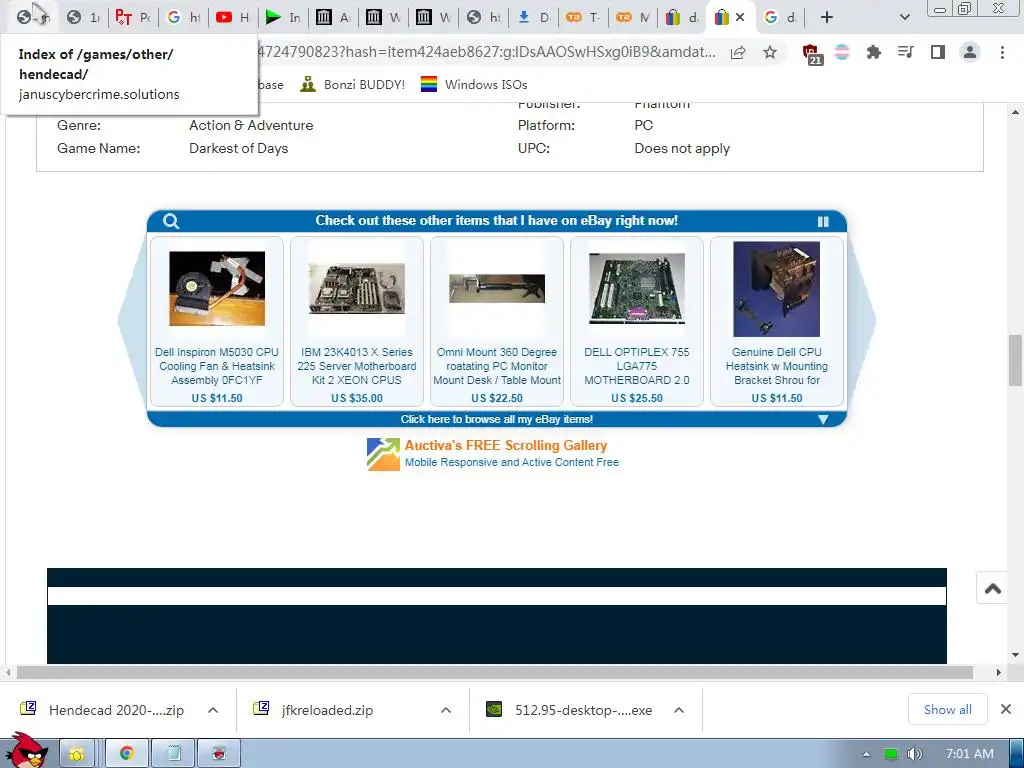The image size is (1024, 768).
Task: Click the back-to-top arrow button
Action: tap(993, 588)
